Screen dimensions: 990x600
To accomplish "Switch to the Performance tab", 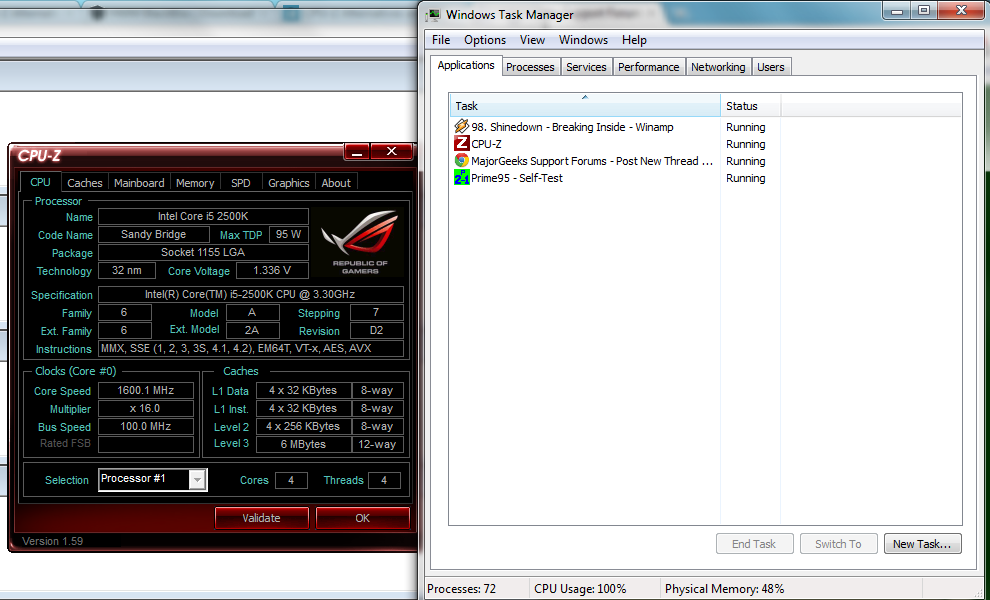I will (x=648, y=67).
